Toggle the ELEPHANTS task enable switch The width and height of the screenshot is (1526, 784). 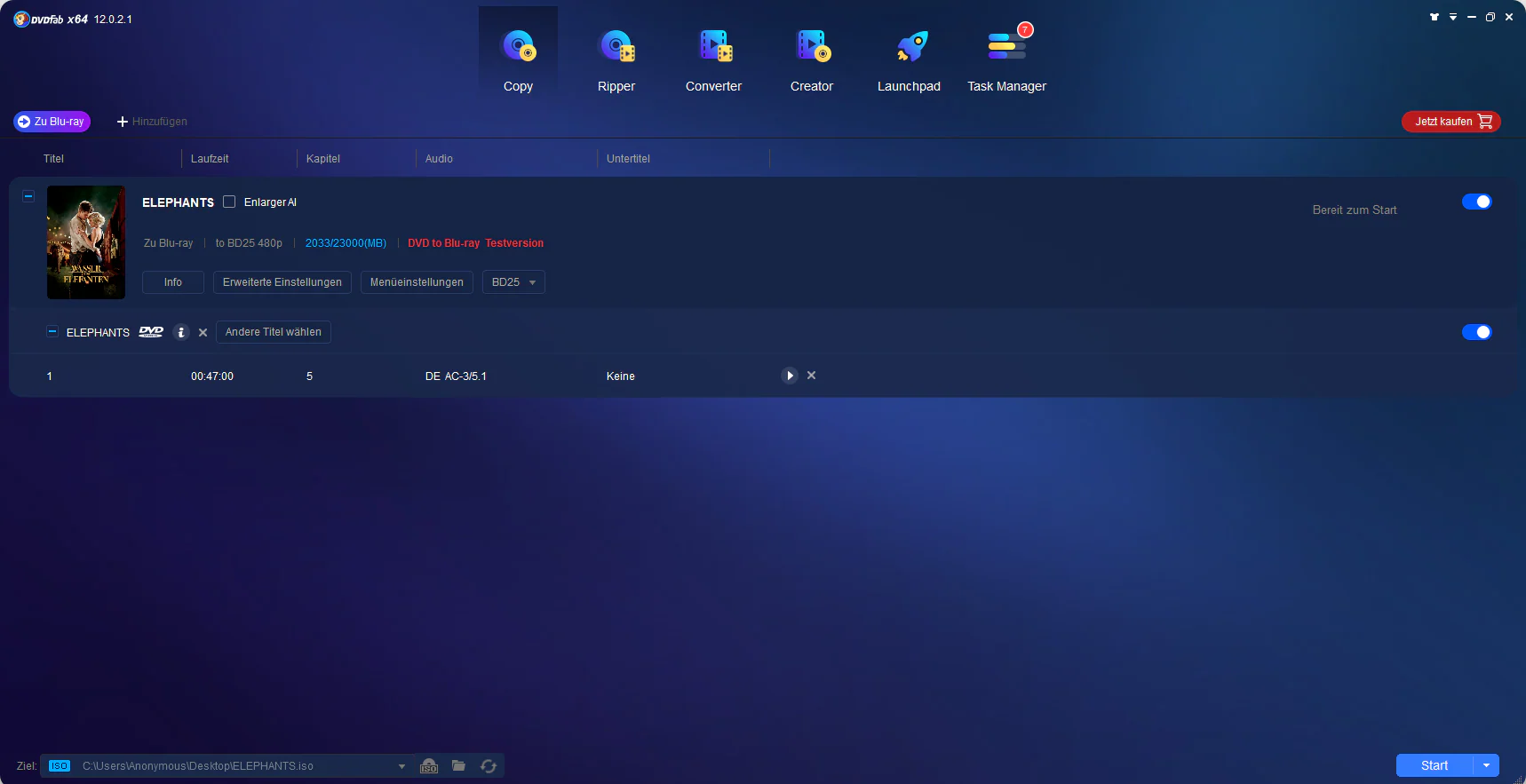[x=1476, y=202]
